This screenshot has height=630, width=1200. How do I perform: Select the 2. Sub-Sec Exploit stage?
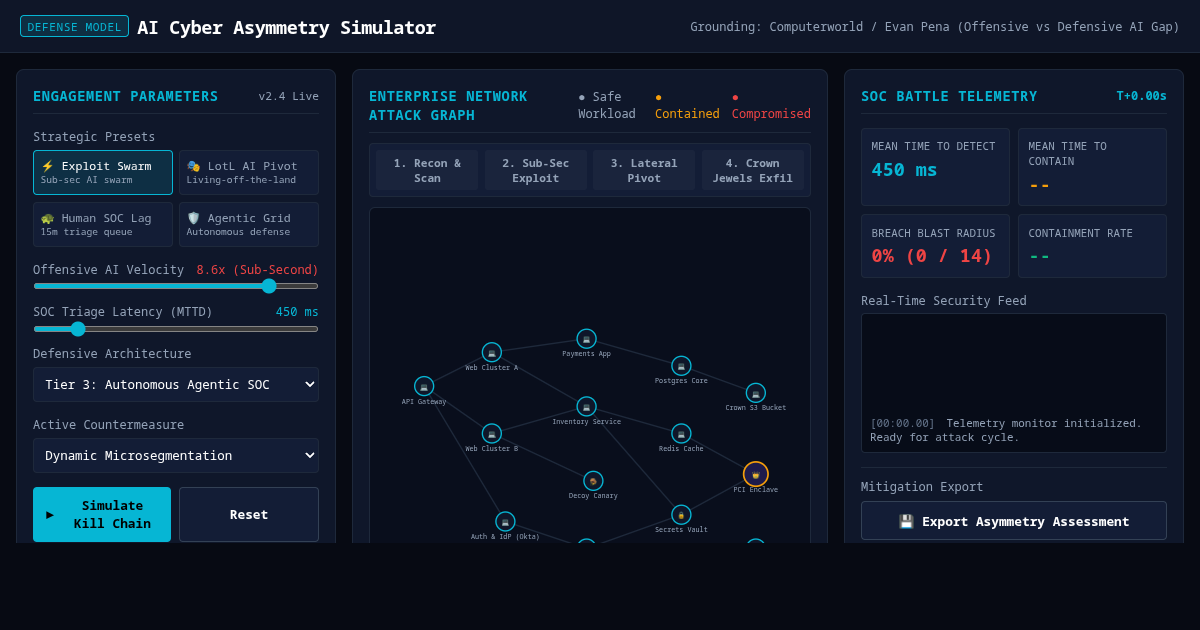coord(536,170)
